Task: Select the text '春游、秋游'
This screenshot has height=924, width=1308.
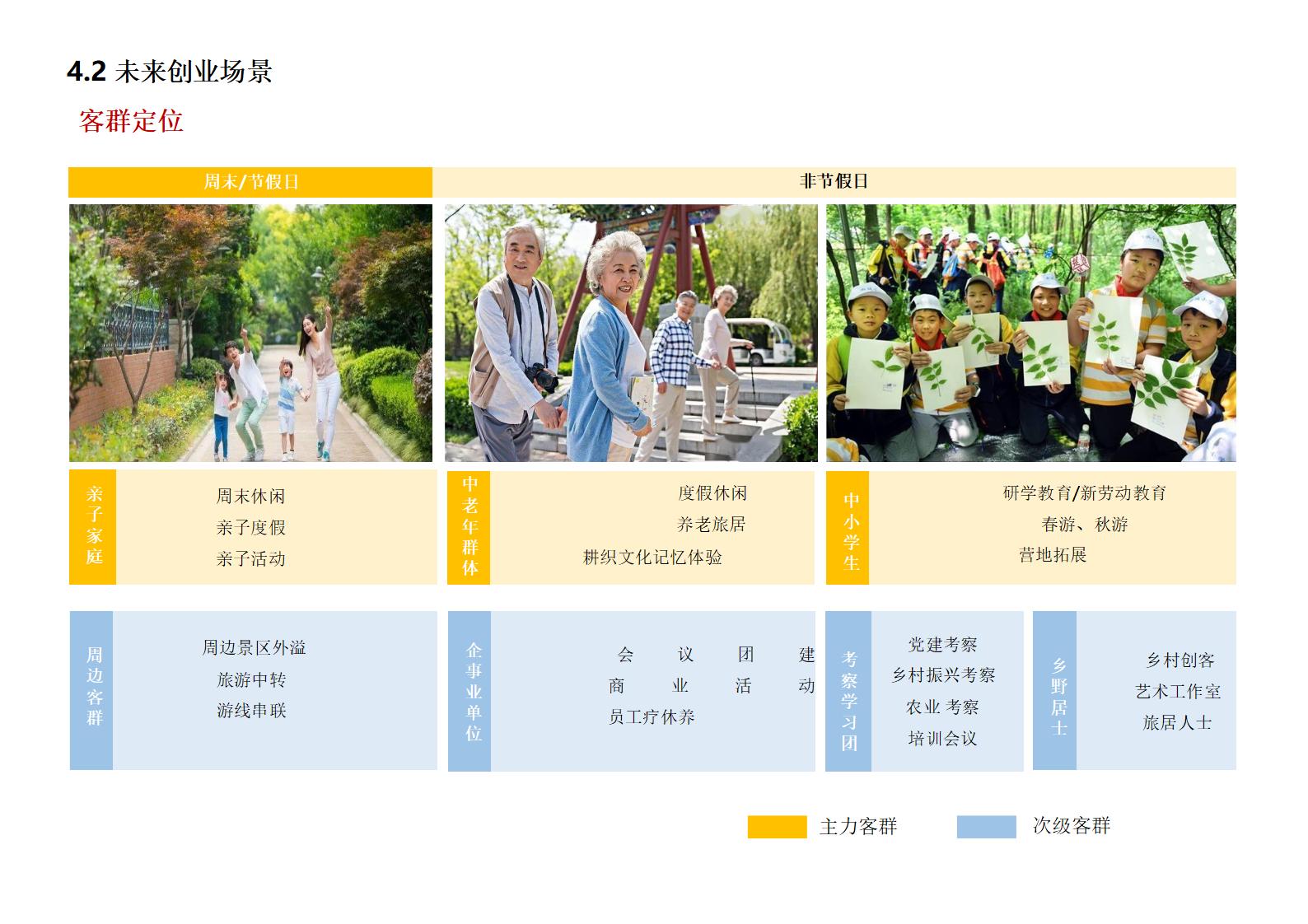Action: [x=1085, y=525]
